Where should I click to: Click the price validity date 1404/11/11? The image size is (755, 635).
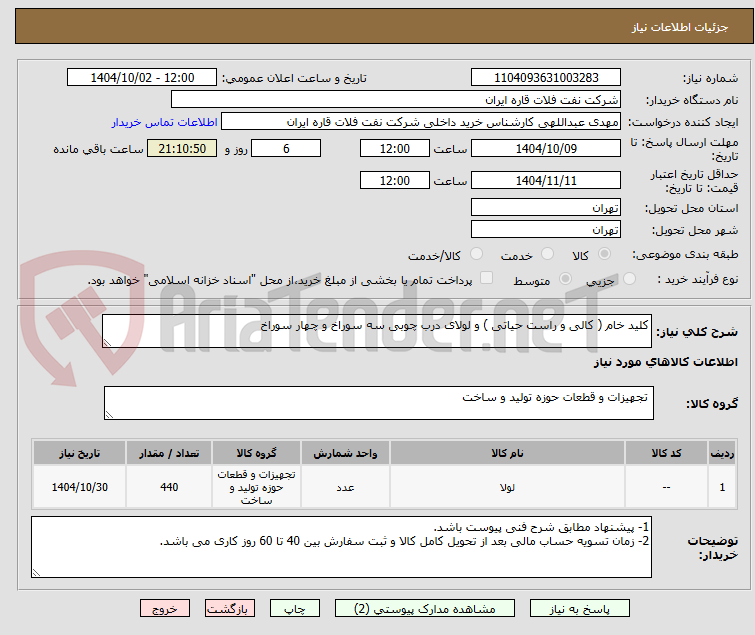pyautogui.click(x=546, y=181)
